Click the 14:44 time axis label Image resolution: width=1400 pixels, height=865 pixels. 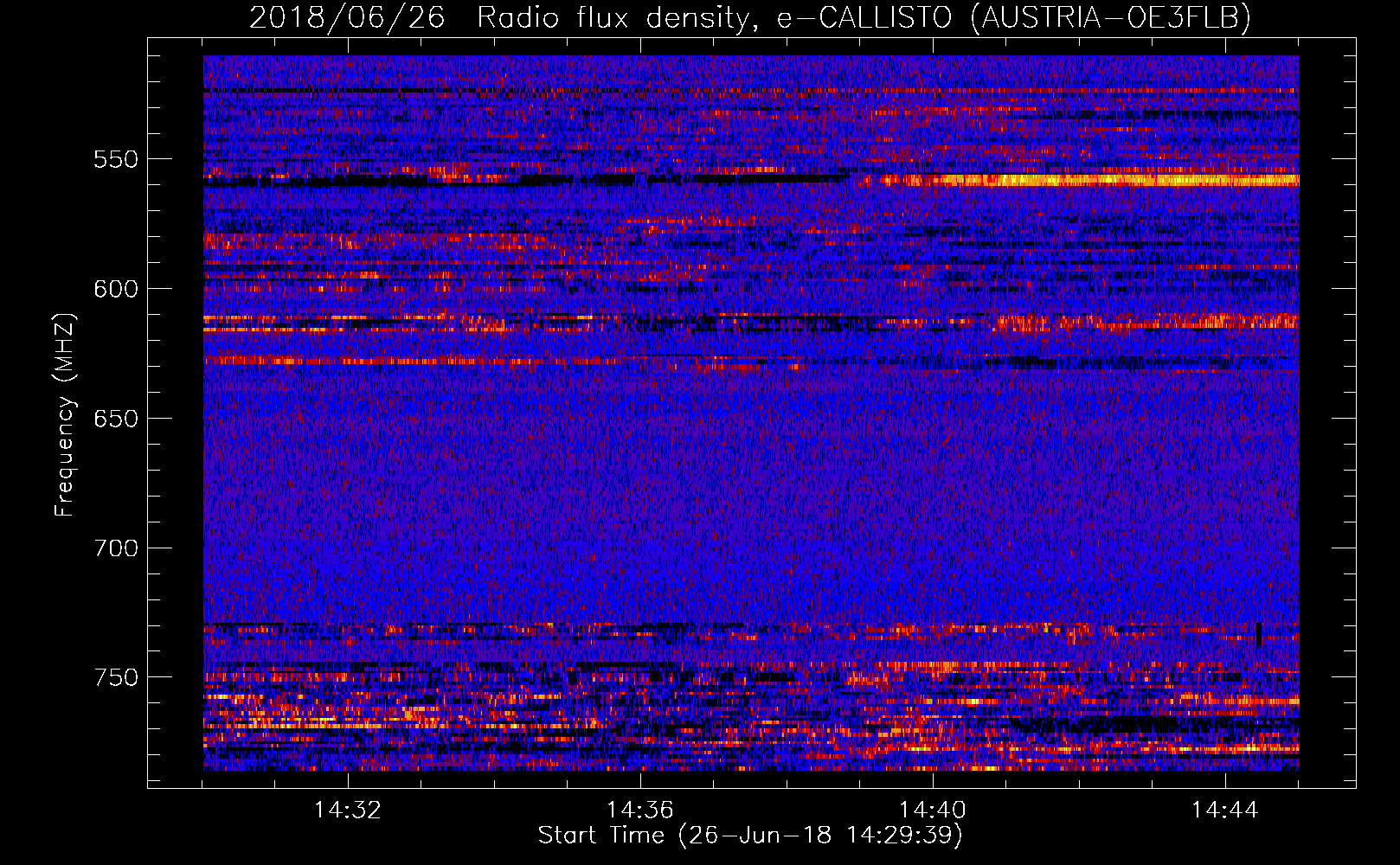tap(1225, 811)
